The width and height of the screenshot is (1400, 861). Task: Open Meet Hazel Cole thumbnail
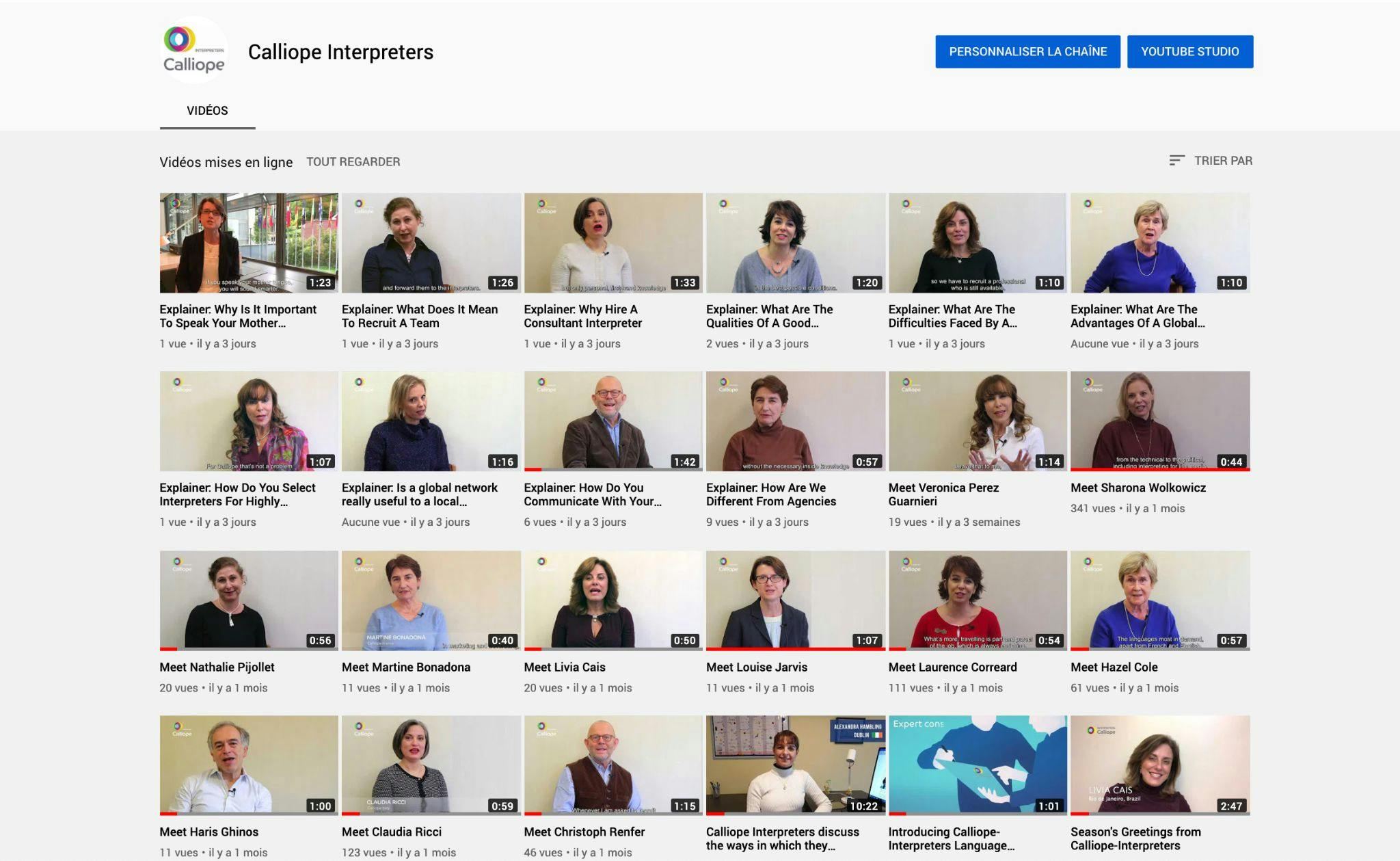(1160, 600)
